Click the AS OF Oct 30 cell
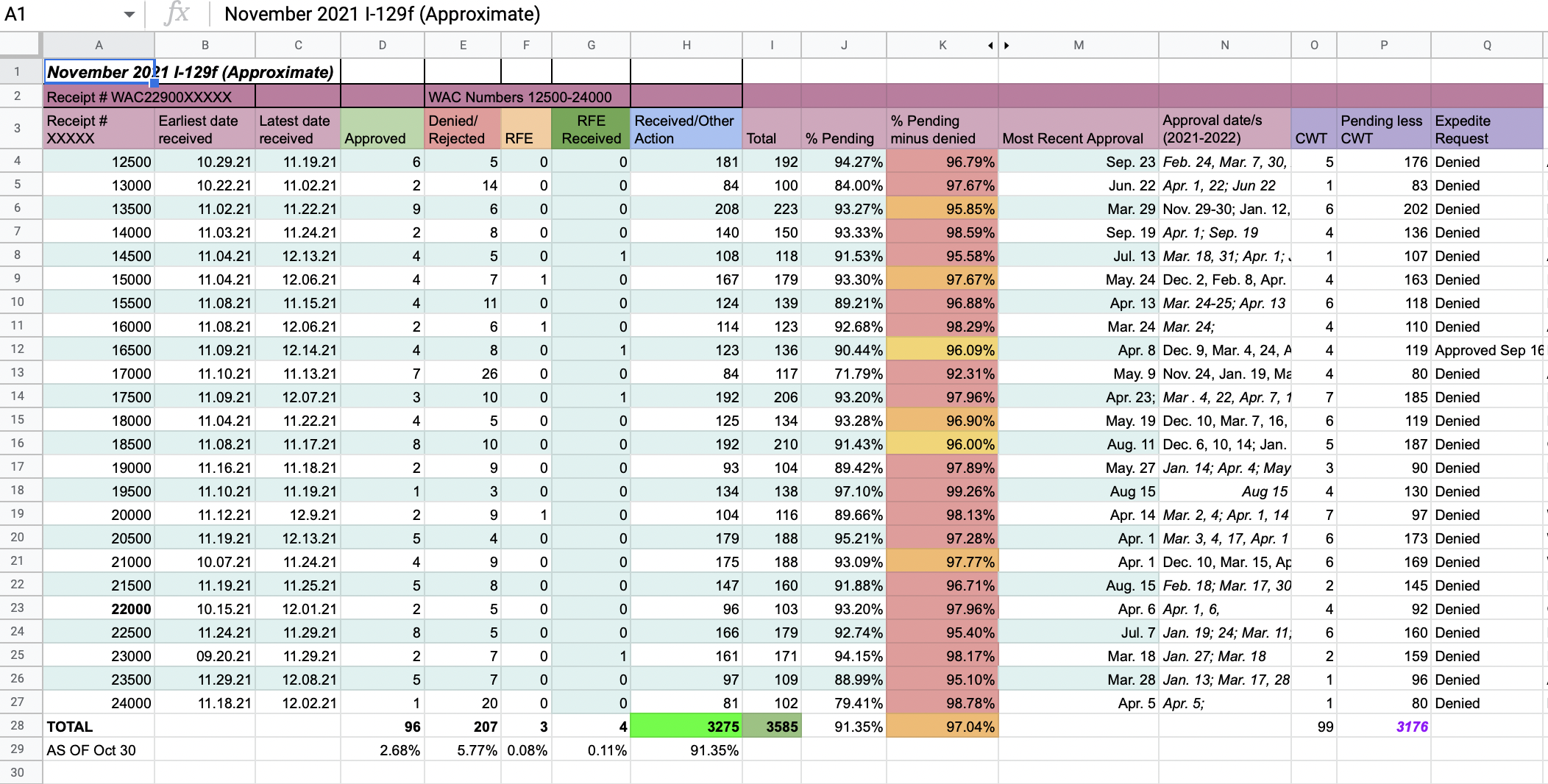 99,750
